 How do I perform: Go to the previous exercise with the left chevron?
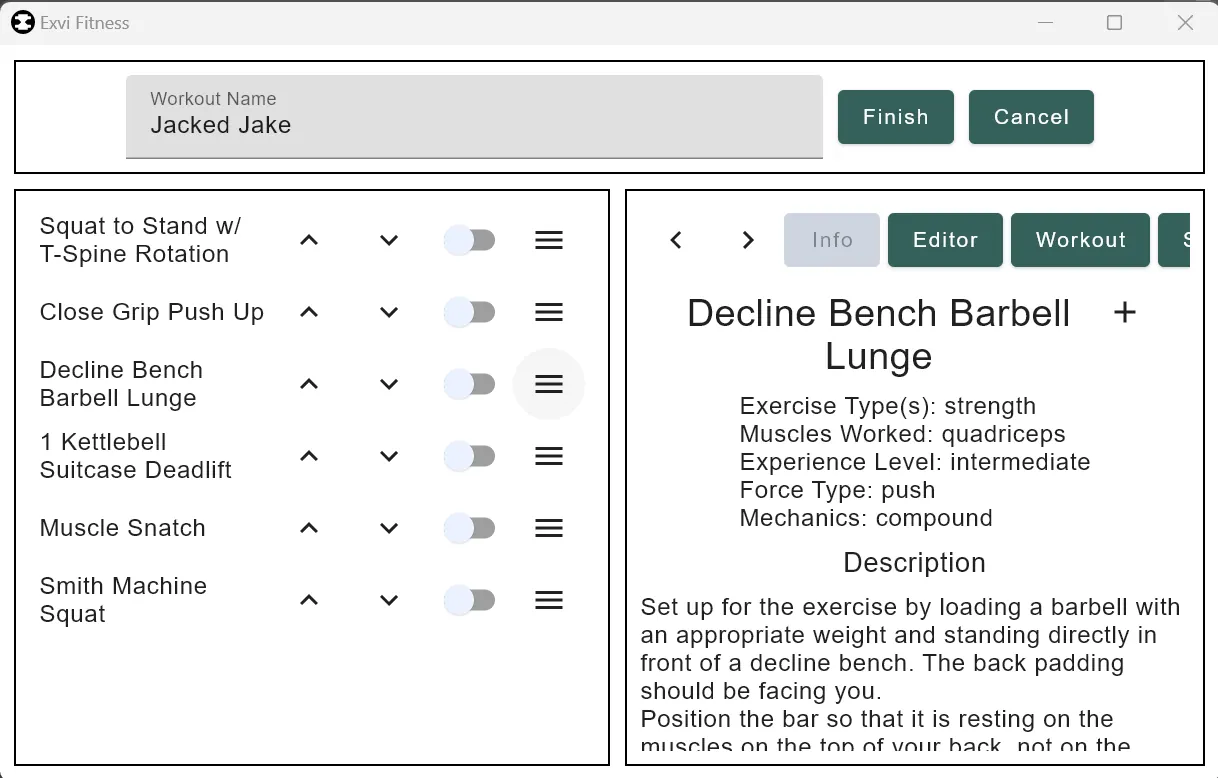676,240
